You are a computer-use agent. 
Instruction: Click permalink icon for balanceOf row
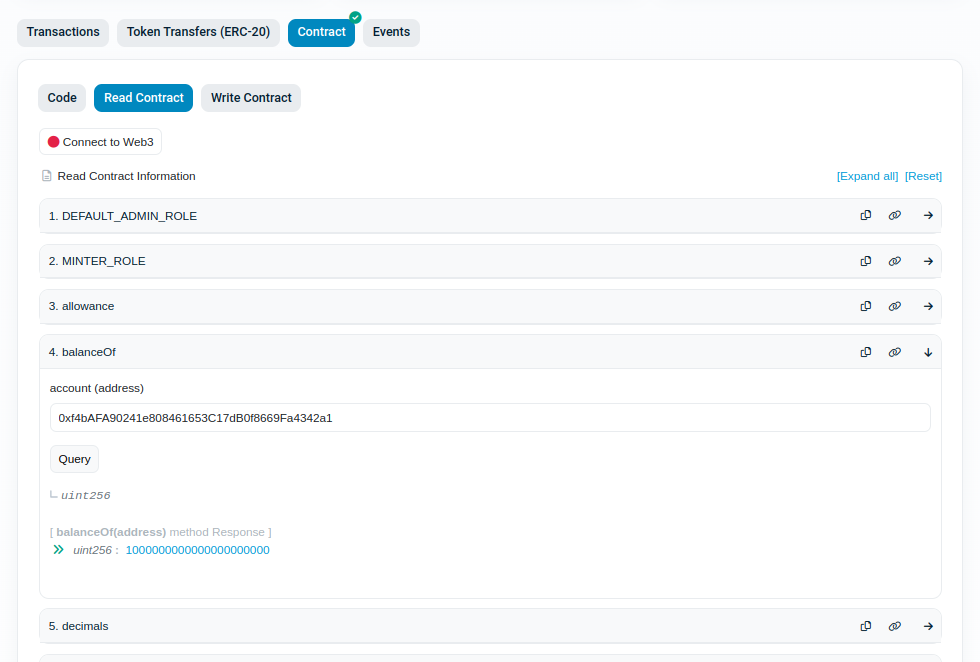click(895, 352)
